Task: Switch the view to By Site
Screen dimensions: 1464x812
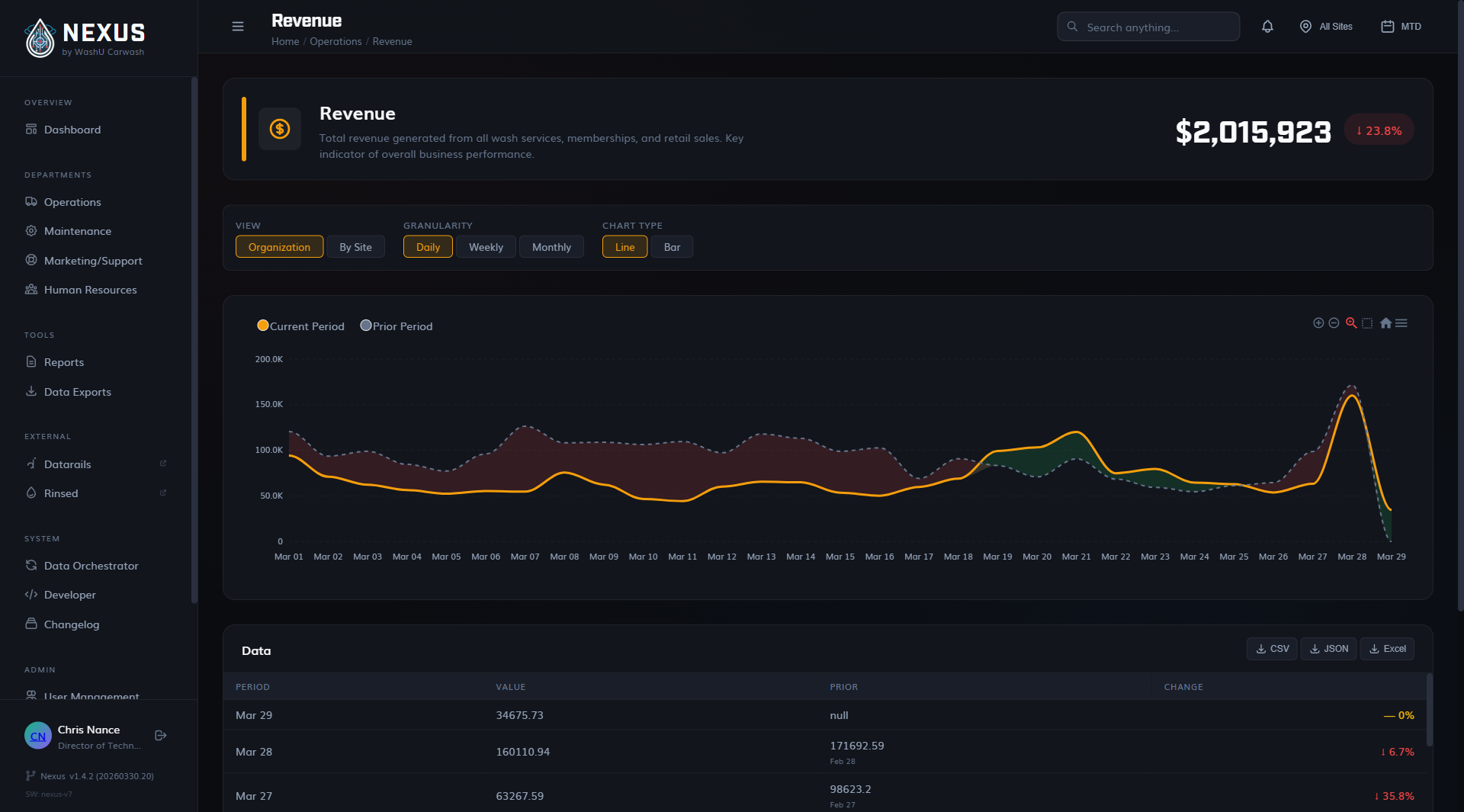Action: tap(355, 247)
